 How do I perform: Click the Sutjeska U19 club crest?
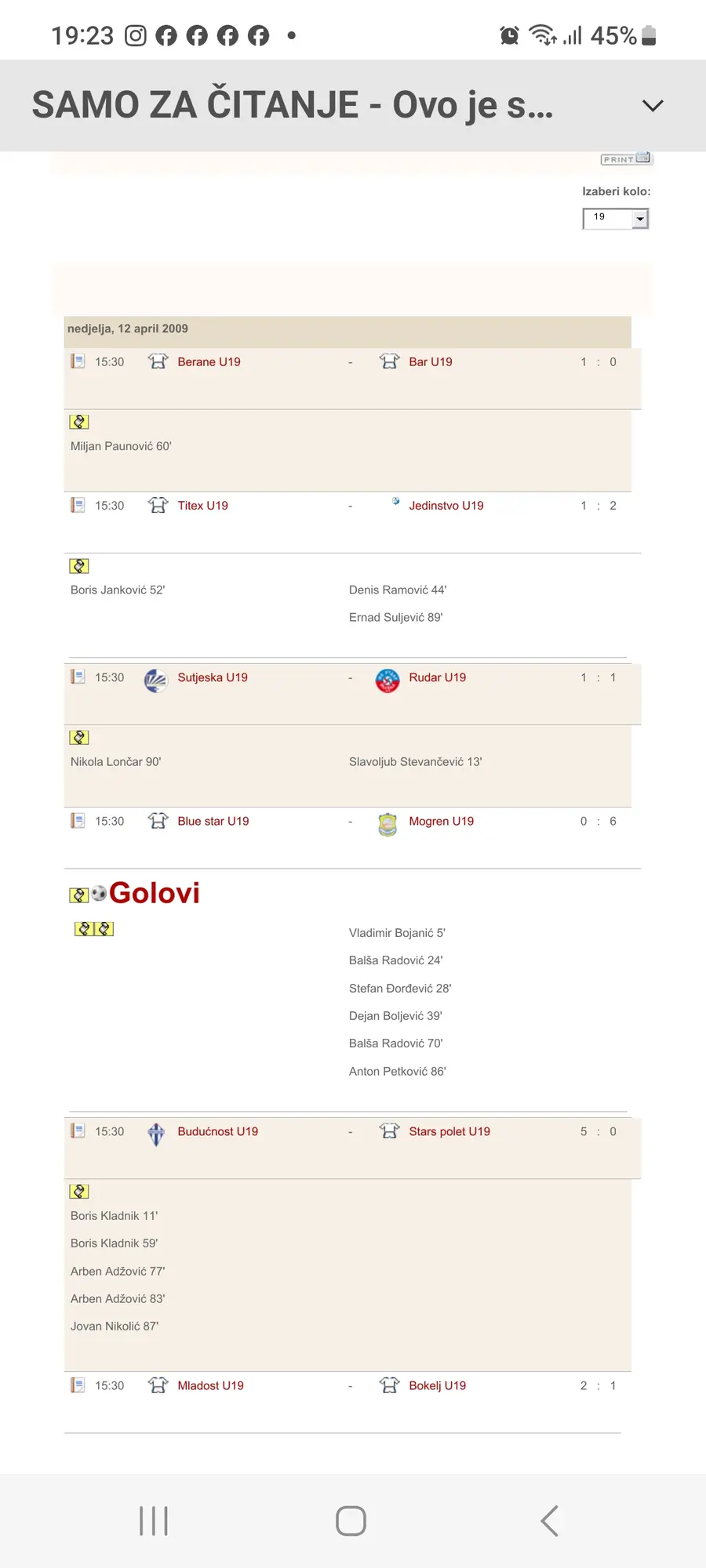click(x=156, y=680)
